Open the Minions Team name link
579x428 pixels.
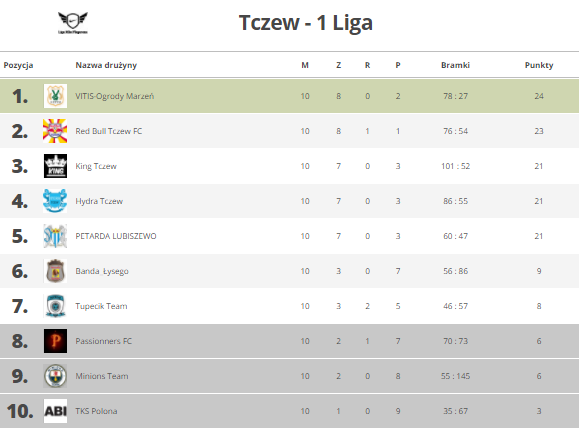tap(102, 376)
